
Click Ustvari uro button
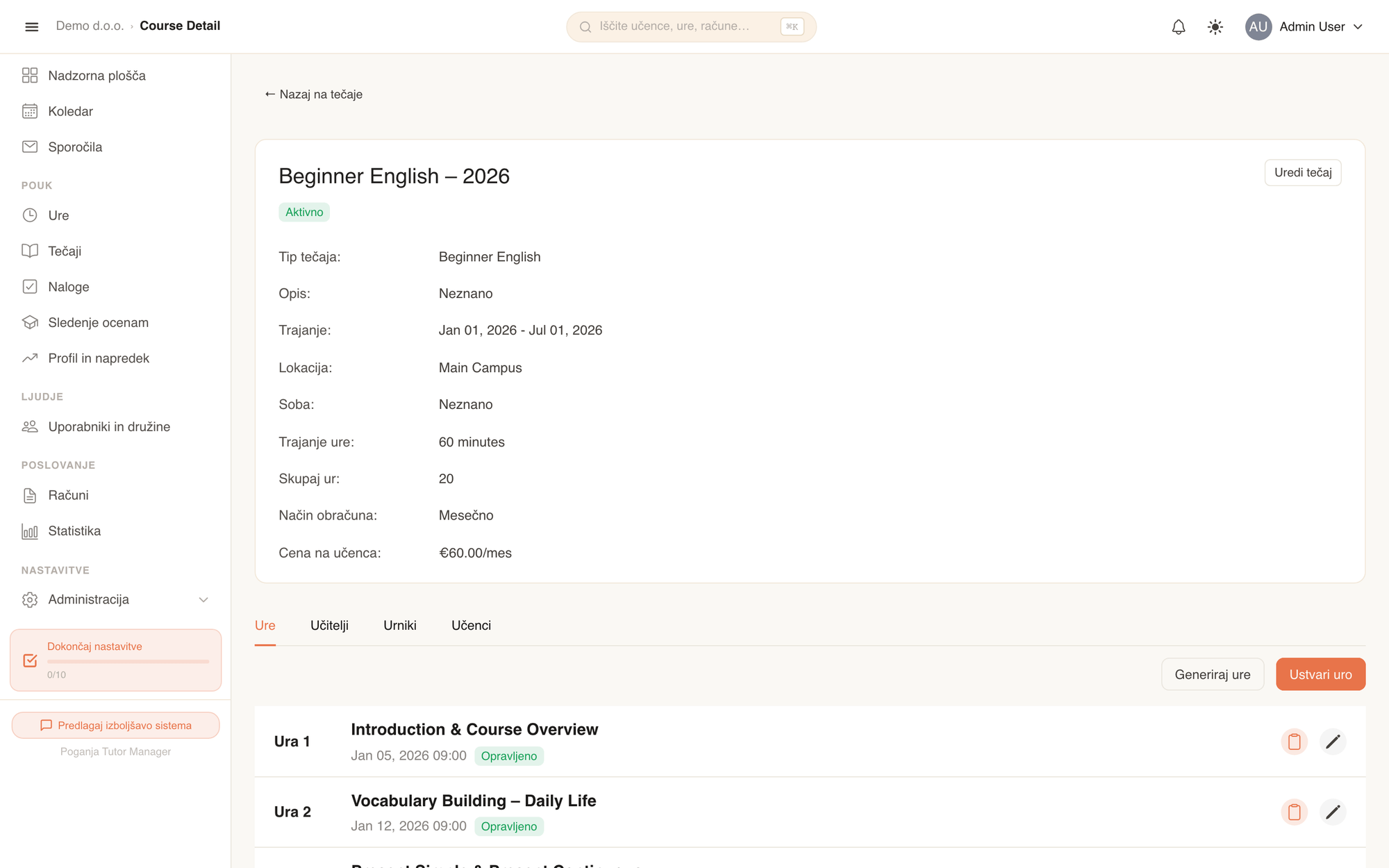tap(1320, 674)
